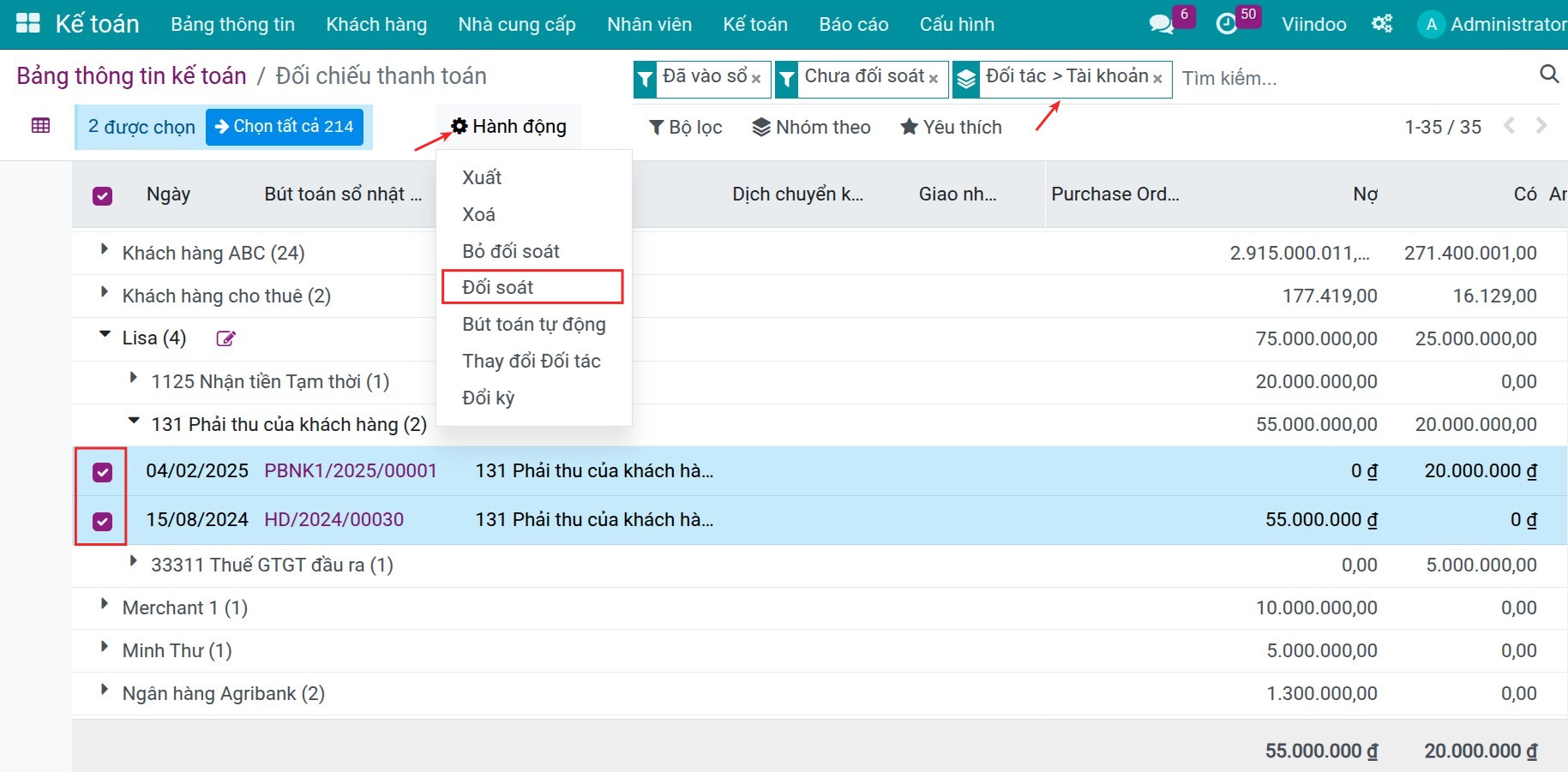Collapse the Lisa group
This screenshot has height=772, width=1568.
[104, 336]
